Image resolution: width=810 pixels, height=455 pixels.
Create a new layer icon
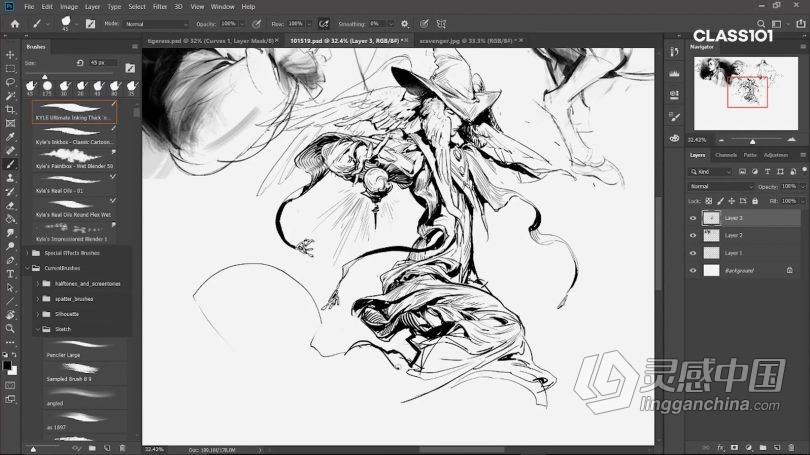777,447
